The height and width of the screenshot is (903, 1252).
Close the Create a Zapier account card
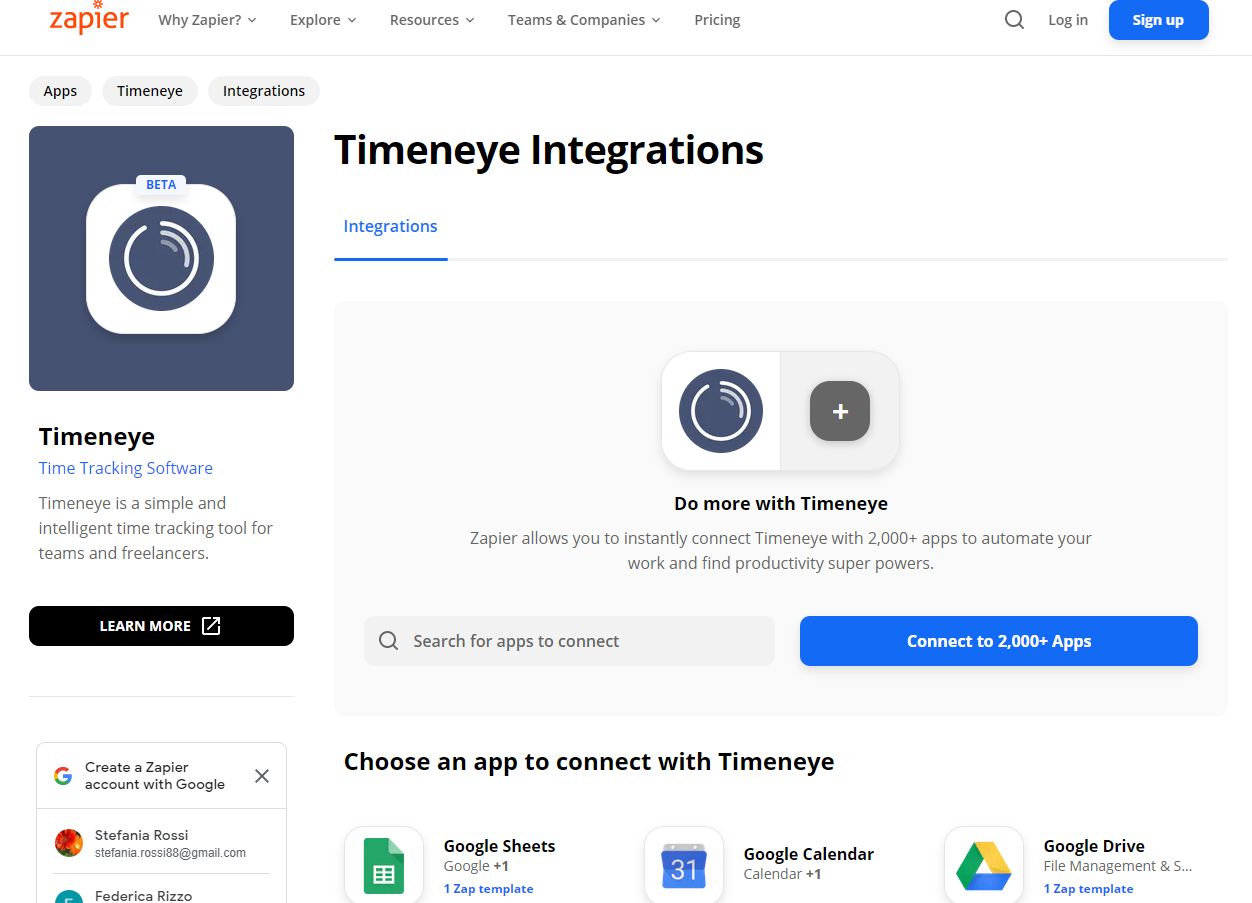(262, 776)
